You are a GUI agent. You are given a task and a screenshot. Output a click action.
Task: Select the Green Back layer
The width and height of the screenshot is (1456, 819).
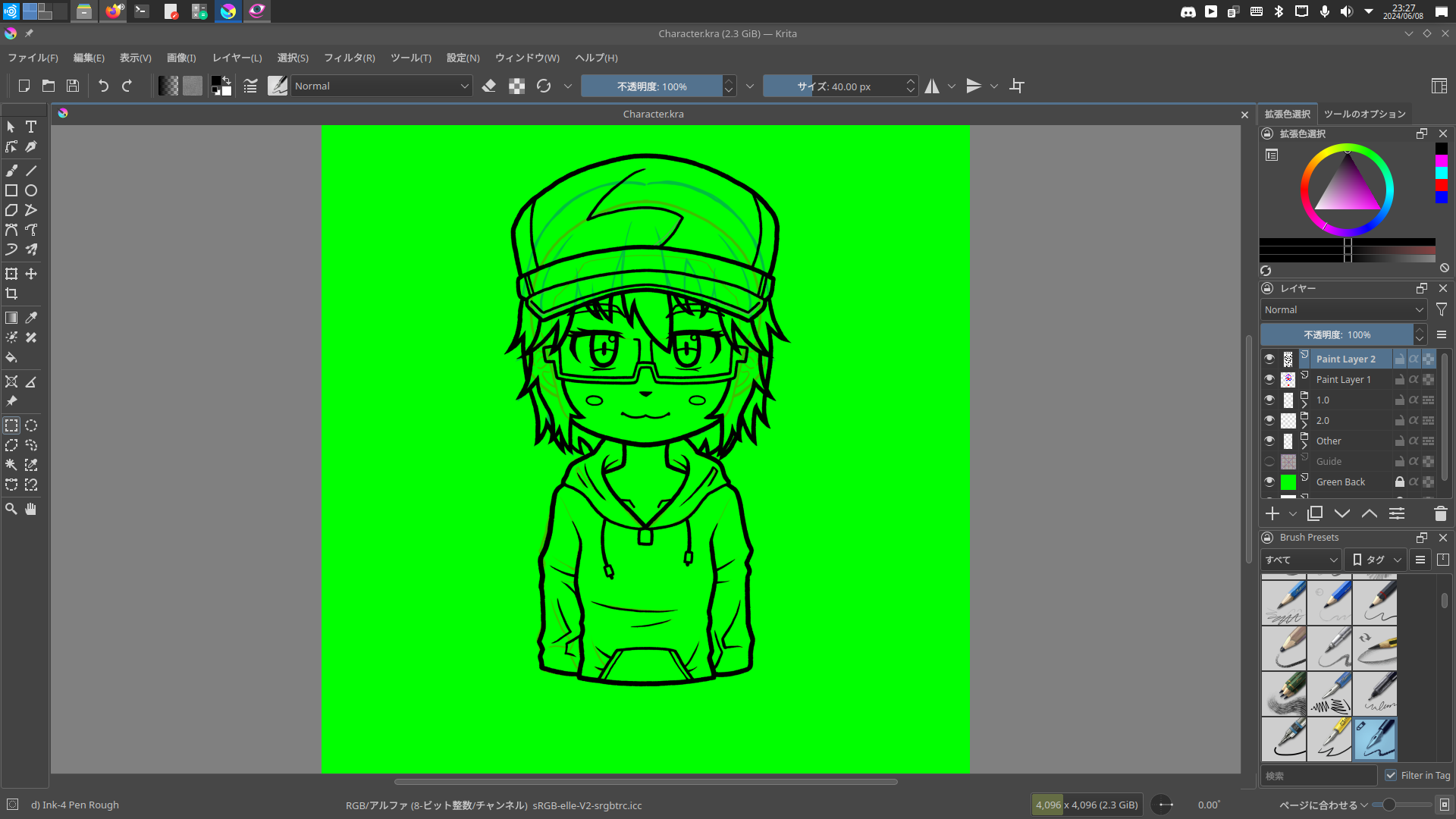point(1339,482)
